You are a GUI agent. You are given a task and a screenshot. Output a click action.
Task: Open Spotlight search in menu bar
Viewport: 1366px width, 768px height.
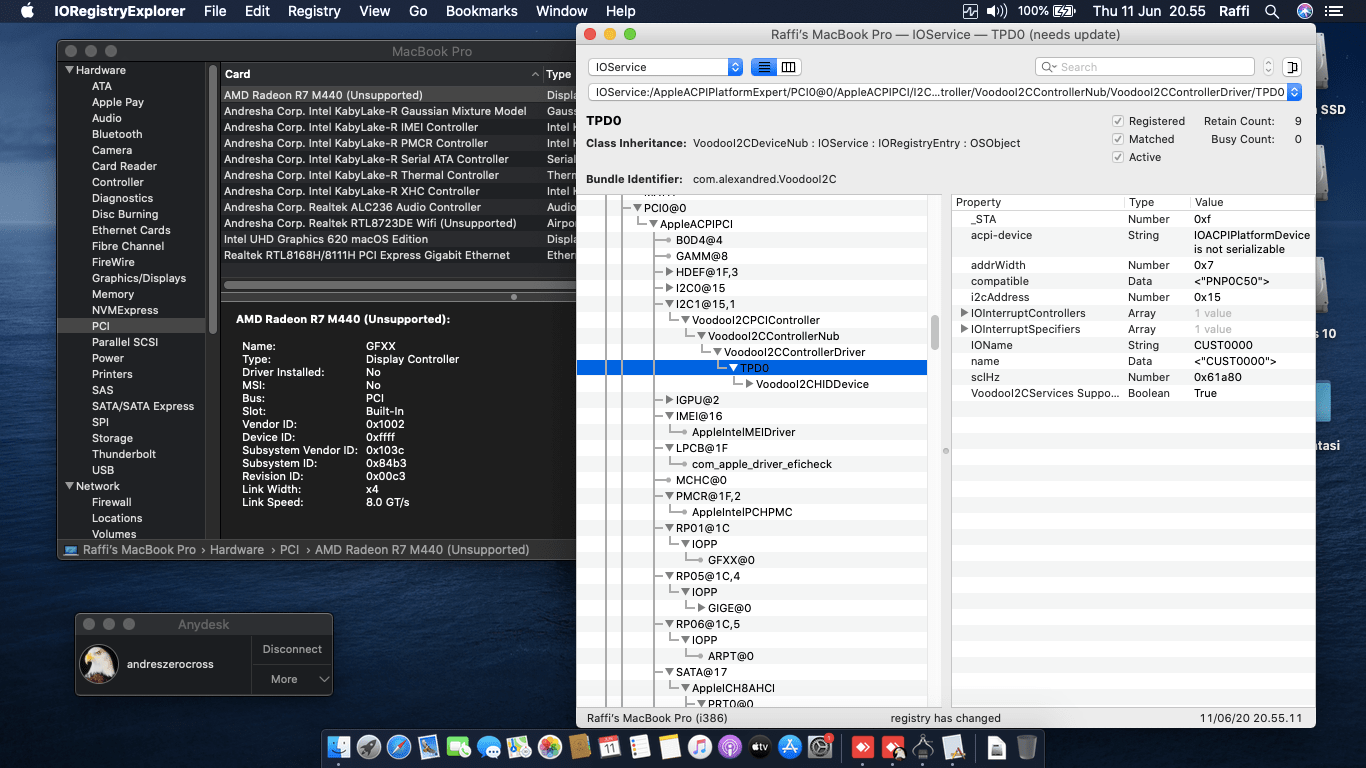tap(1272, 11)
